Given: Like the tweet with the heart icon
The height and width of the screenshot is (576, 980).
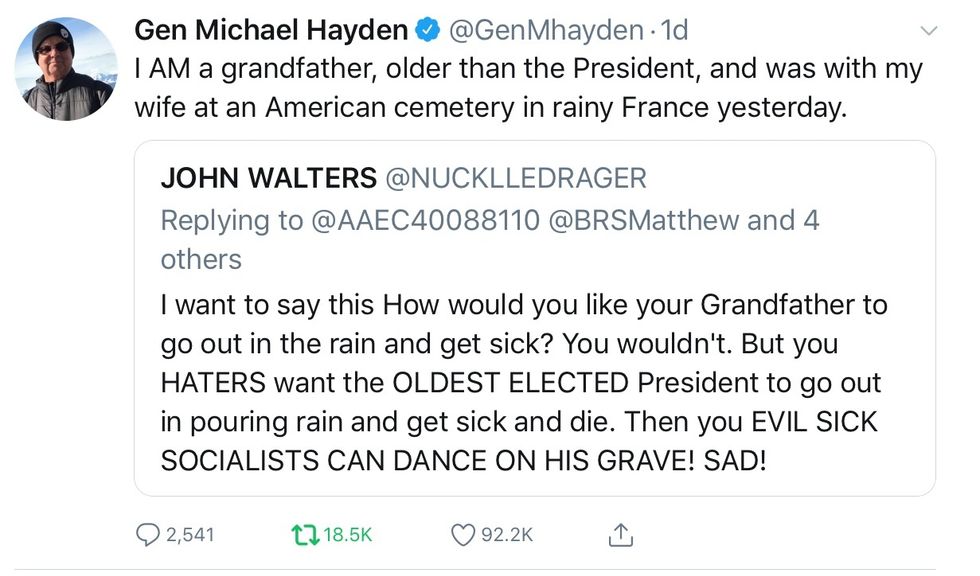Looking at the screenshot, I should point(462,535).
